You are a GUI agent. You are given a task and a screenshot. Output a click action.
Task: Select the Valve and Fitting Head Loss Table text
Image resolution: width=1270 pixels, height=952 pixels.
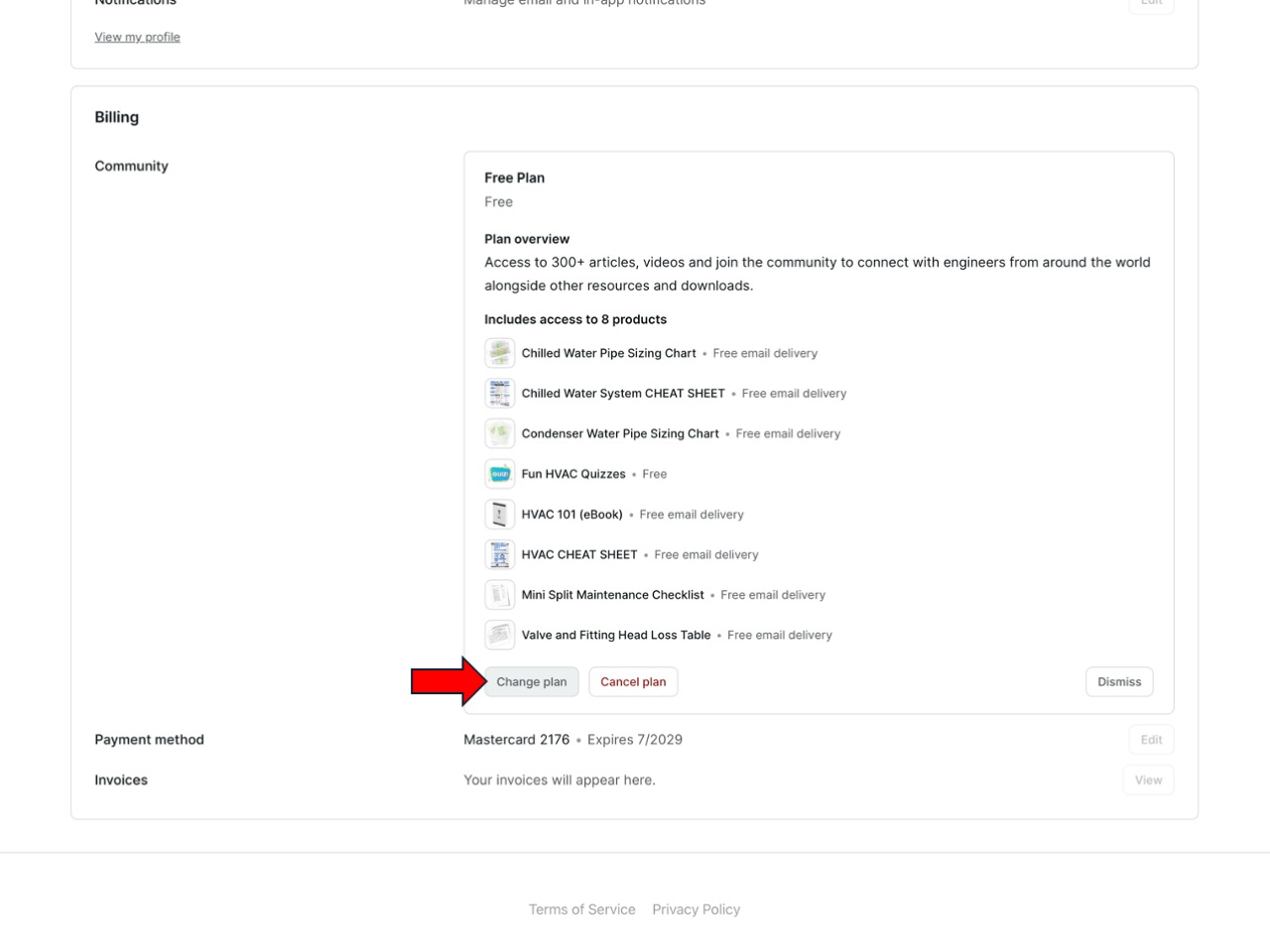(x=615, y=636)
